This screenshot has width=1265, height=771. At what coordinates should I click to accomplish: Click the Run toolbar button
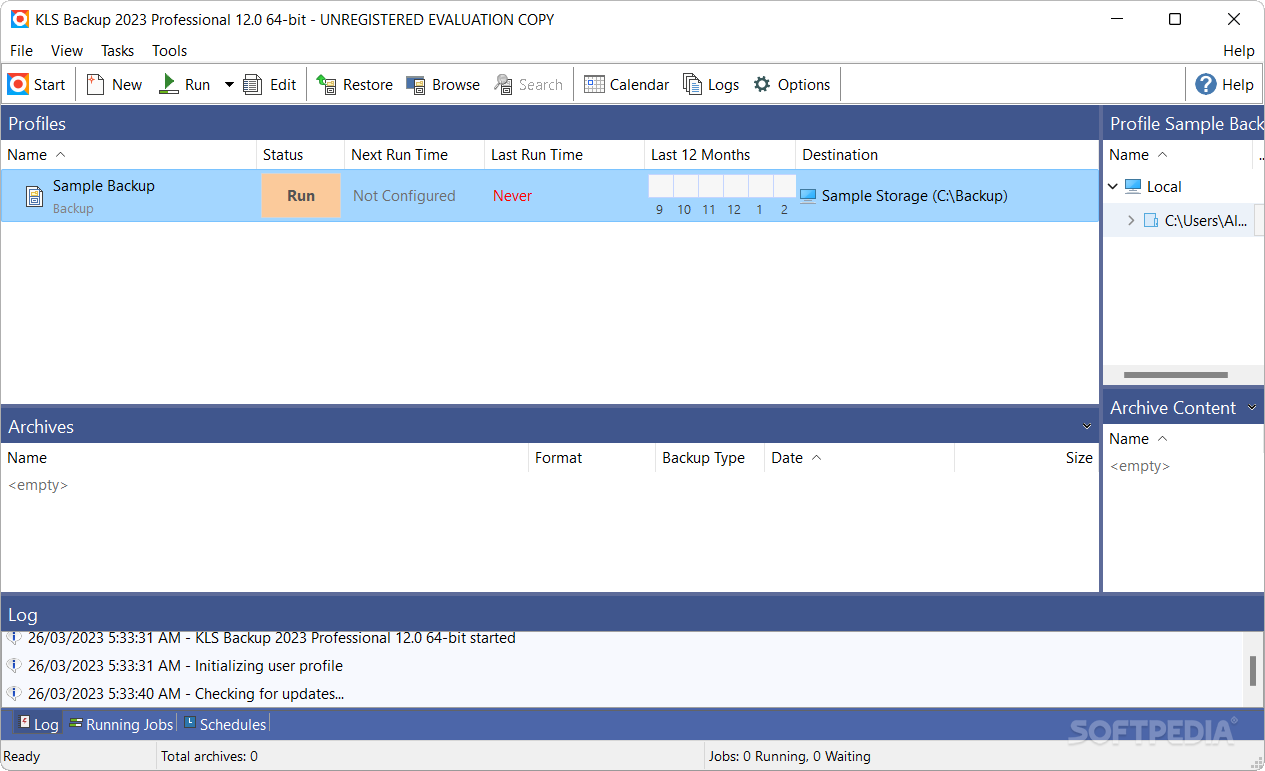185,85
